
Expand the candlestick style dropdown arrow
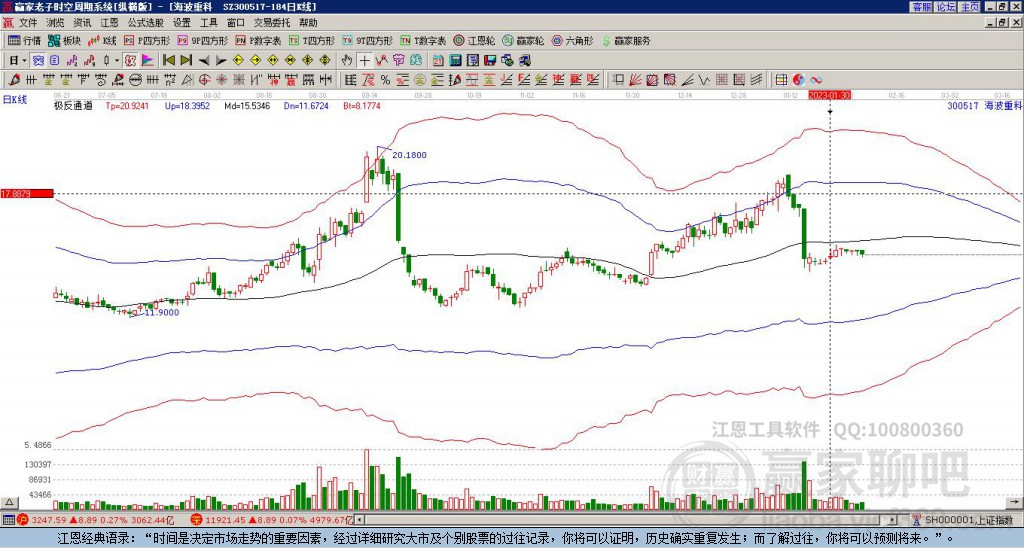coord(118,60)
